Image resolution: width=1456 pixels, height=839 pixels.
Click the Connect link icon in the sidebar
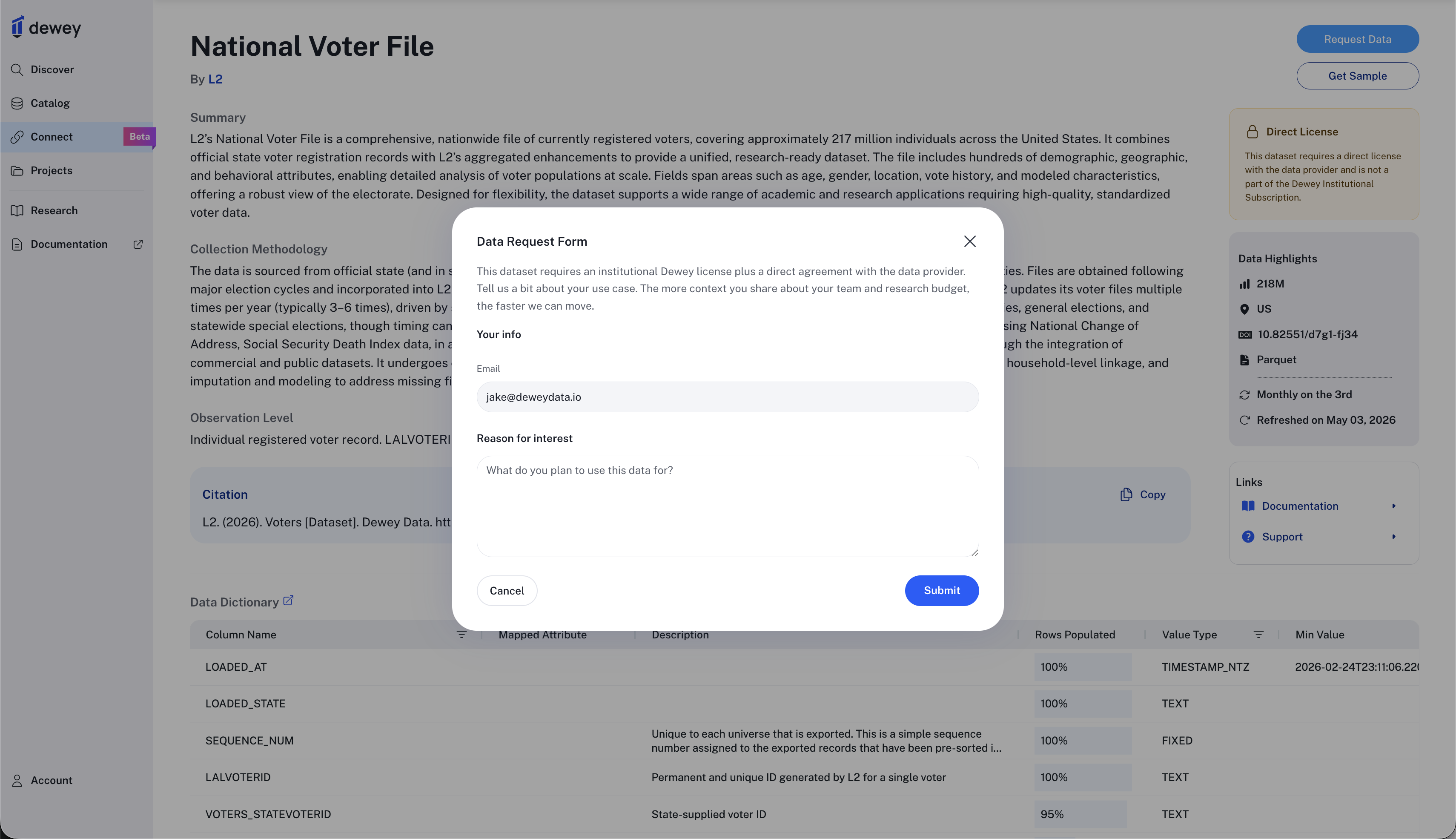tap(17, 137)
